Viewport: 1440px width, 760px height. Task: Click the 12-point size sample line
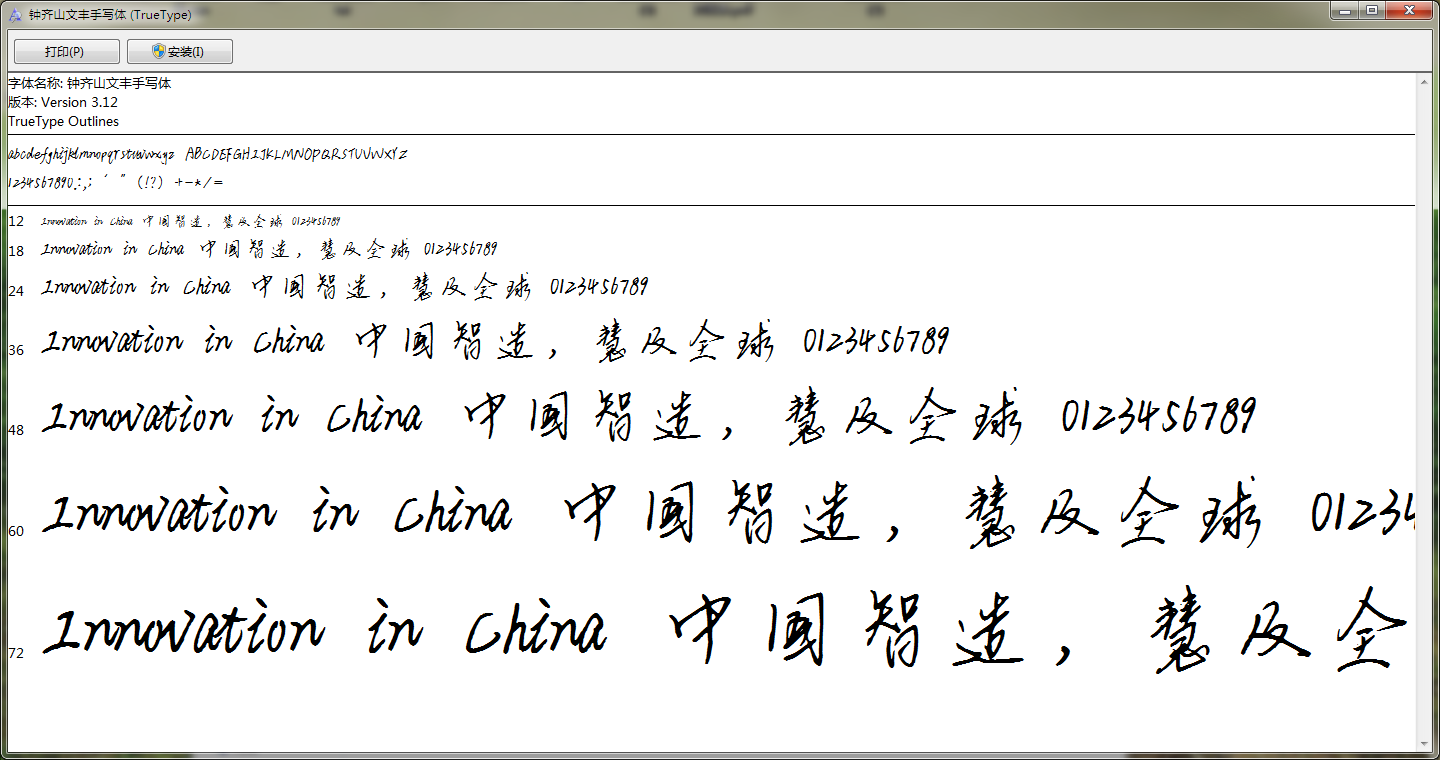point(190,221)
